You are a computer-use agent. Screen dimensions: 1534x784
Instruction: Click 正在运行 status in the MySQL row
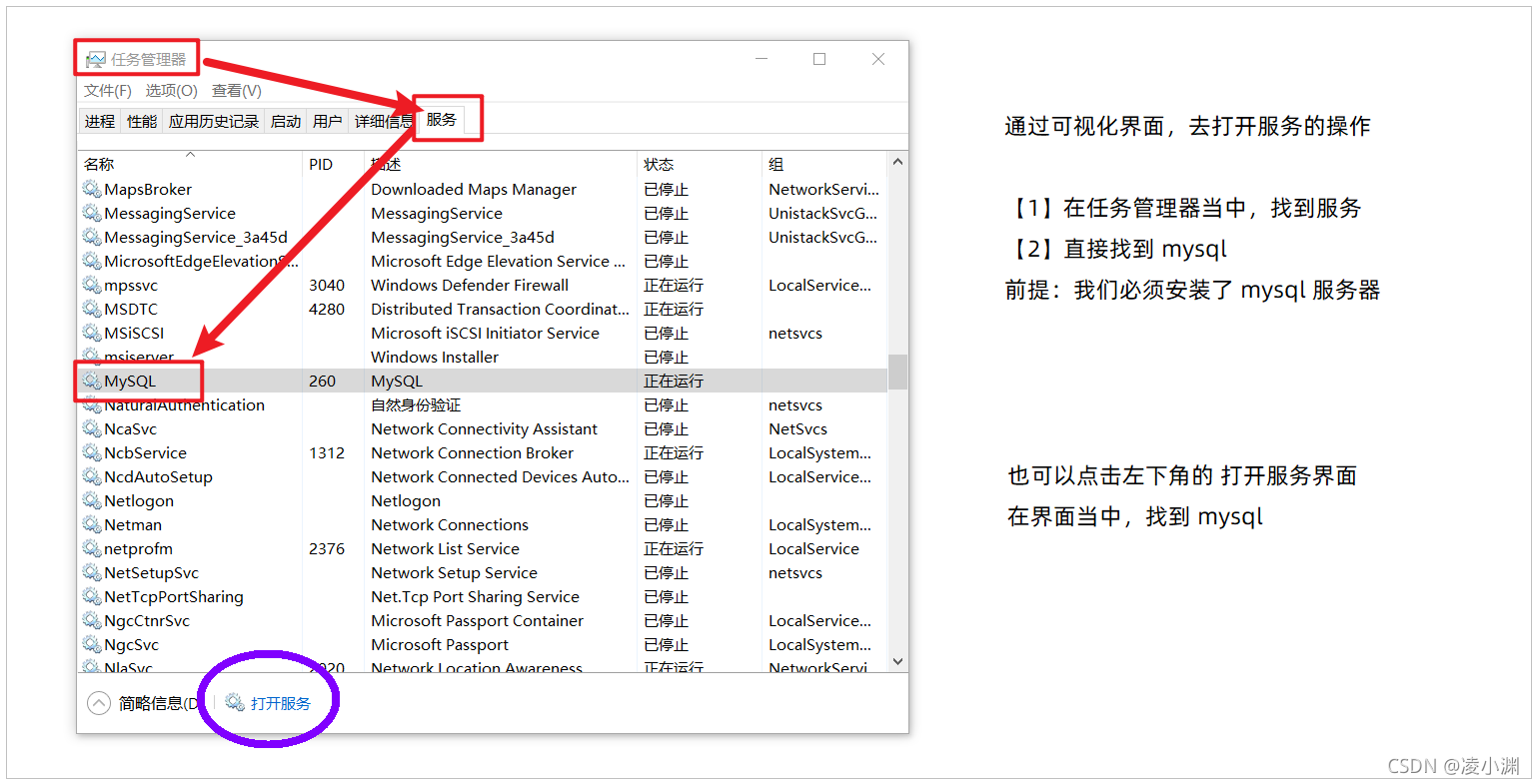click(674, 381)
